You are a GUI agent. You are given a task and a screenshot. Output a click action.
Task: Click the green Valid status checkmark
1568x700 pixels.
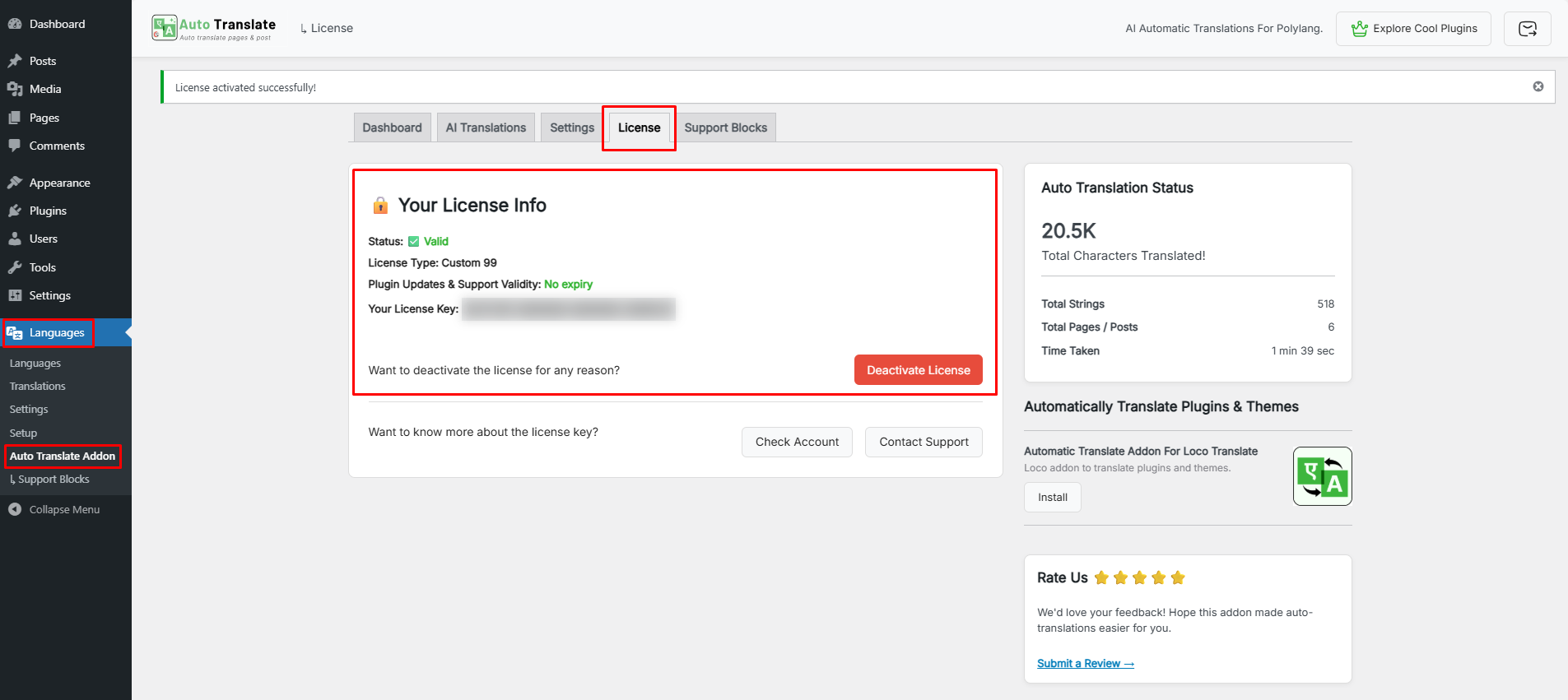point(414,241)
